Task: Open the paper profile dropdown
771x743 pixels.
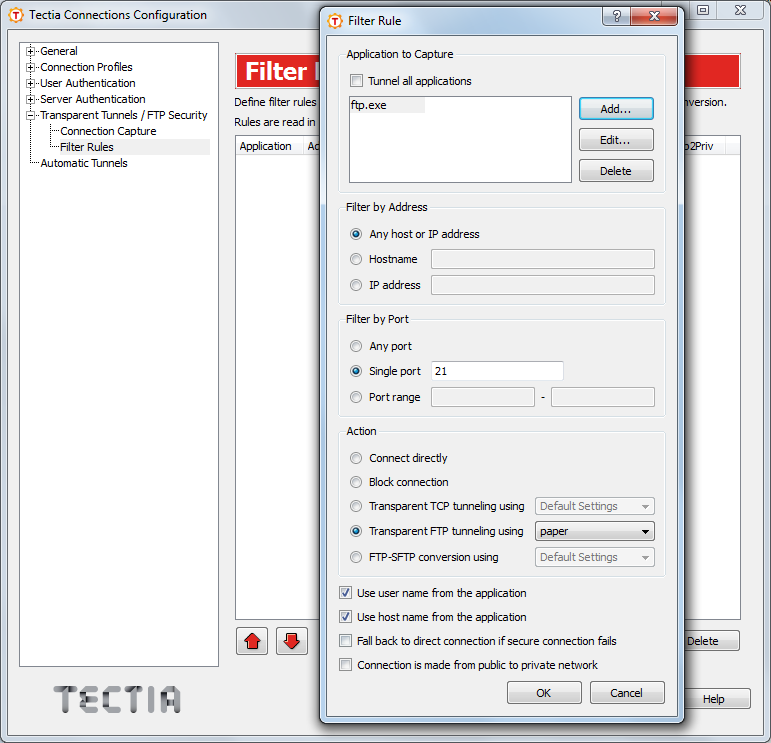Action: (594, 531)
